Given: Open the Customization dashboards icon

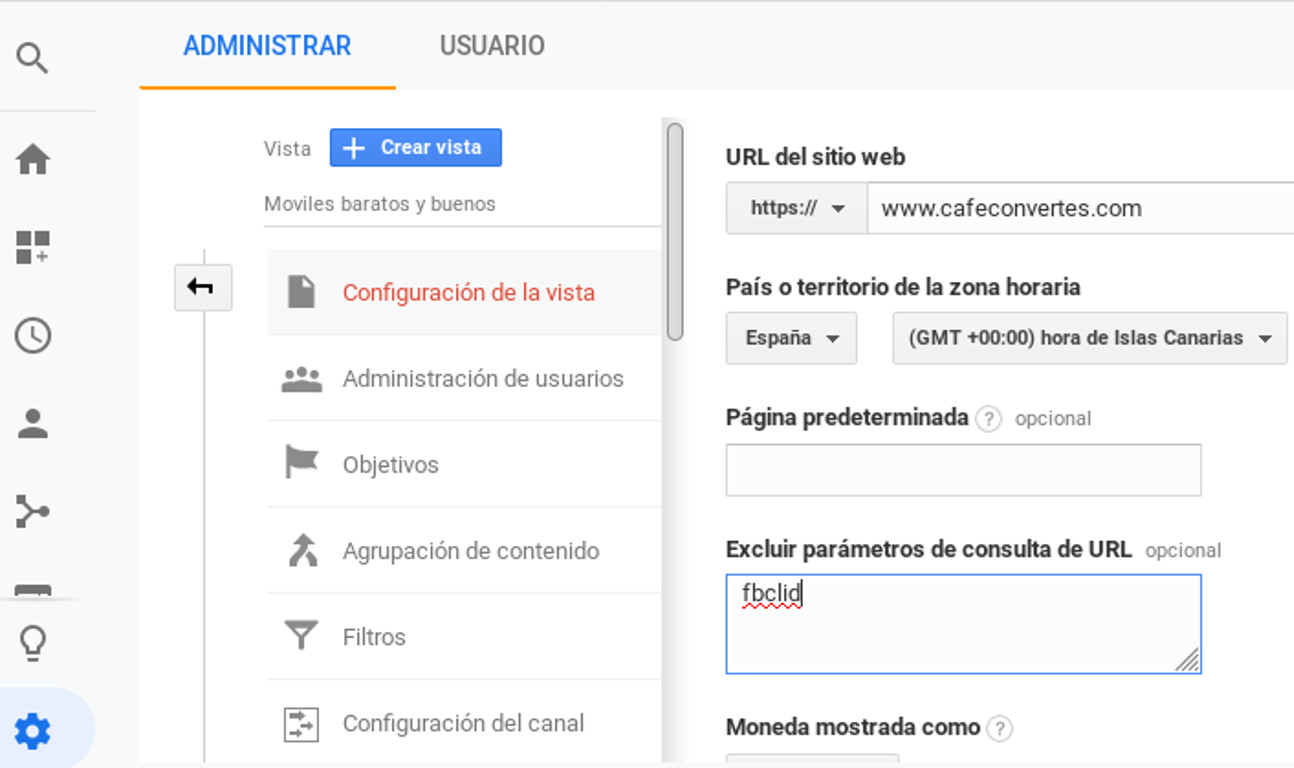Looking at the screenshot, I should coord(33,247).
